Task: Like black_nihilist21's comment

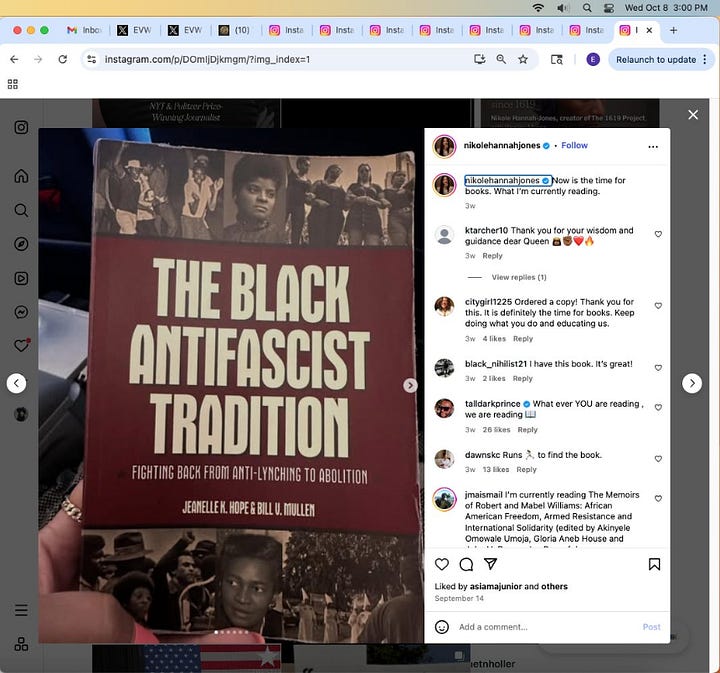Action: (x=658, y=368)
